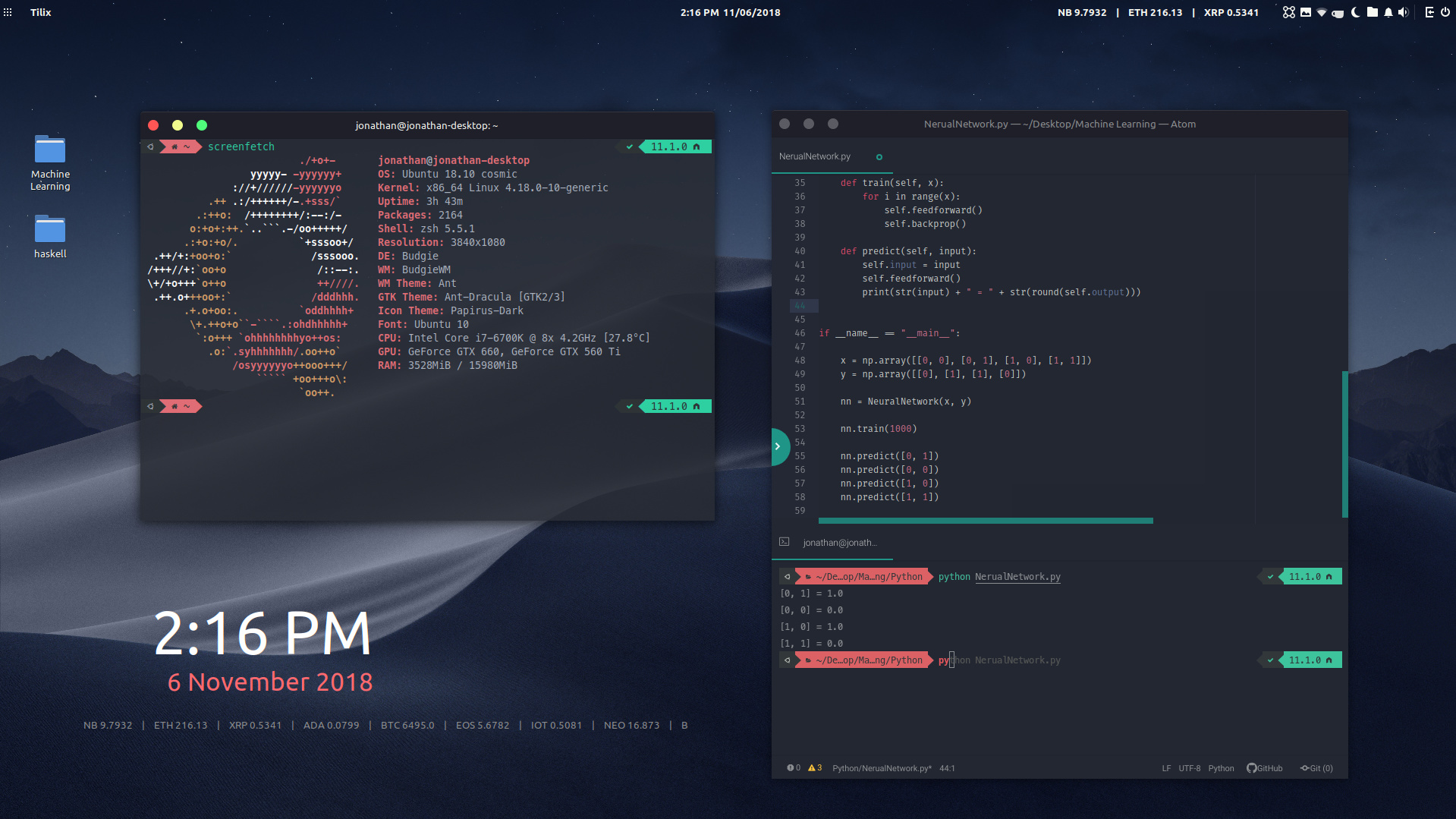Show the 3 linter warnings indicator
The width and height of the screenshot is (1456, 819).
click(x=815, y=768)
